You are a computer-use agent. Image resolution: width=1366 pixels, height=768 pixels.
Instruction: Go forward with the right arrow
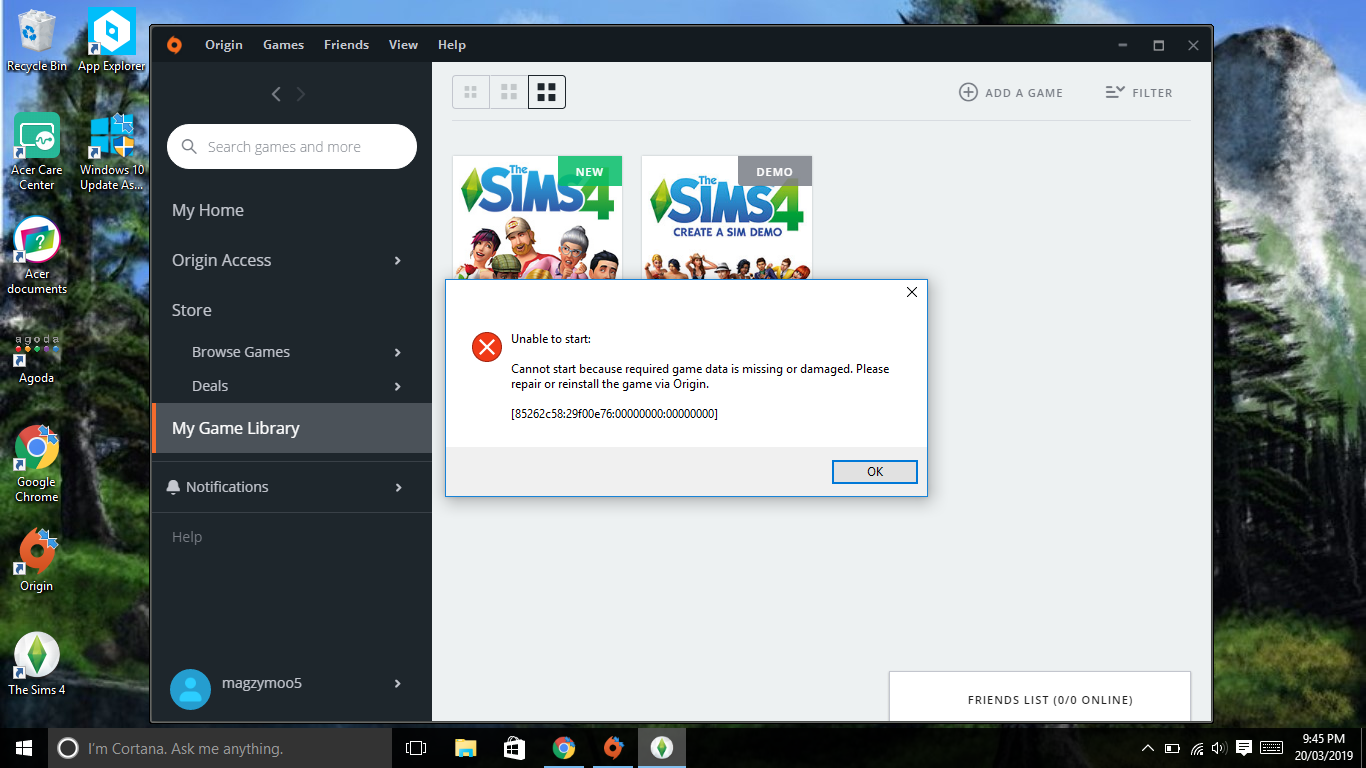(301, 94)
